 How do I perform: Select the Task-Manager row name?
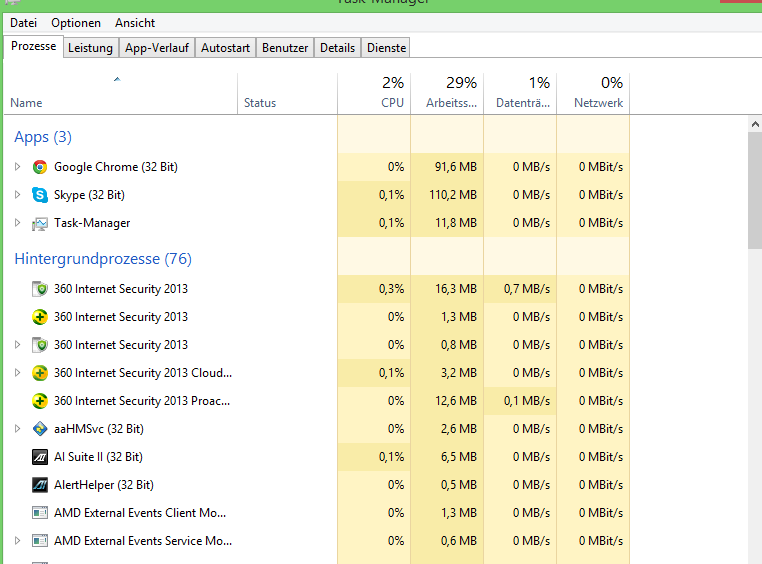point(92,223)
